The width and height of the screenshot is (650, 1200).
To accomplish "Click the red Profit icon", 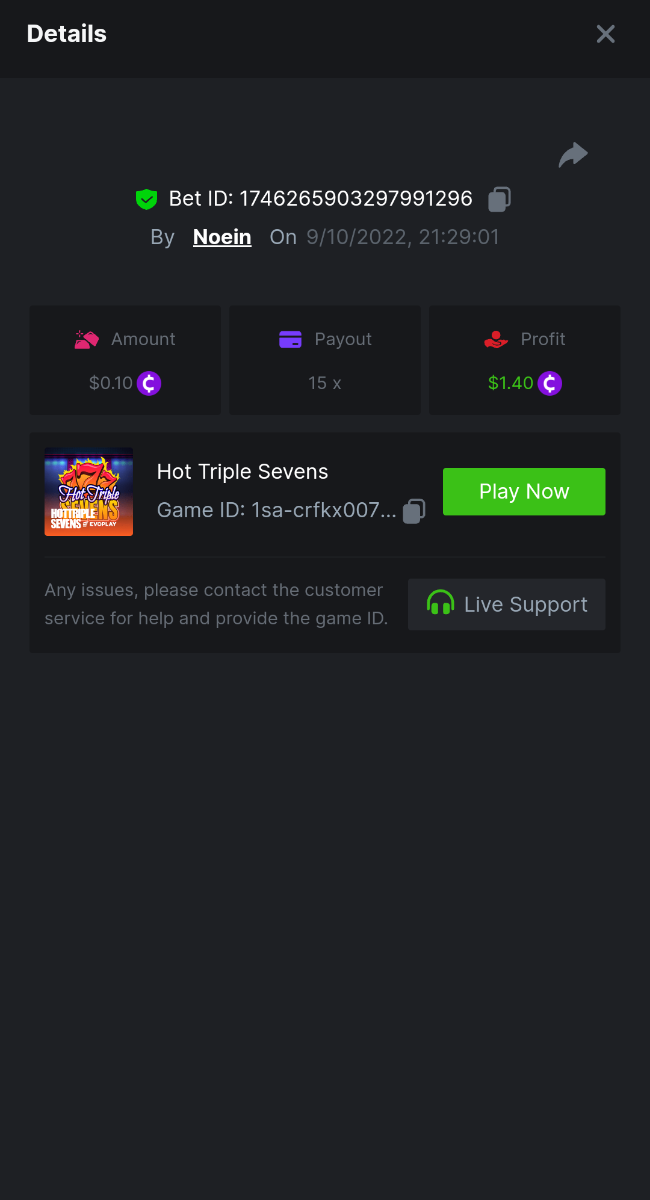I will coord(496,340).
